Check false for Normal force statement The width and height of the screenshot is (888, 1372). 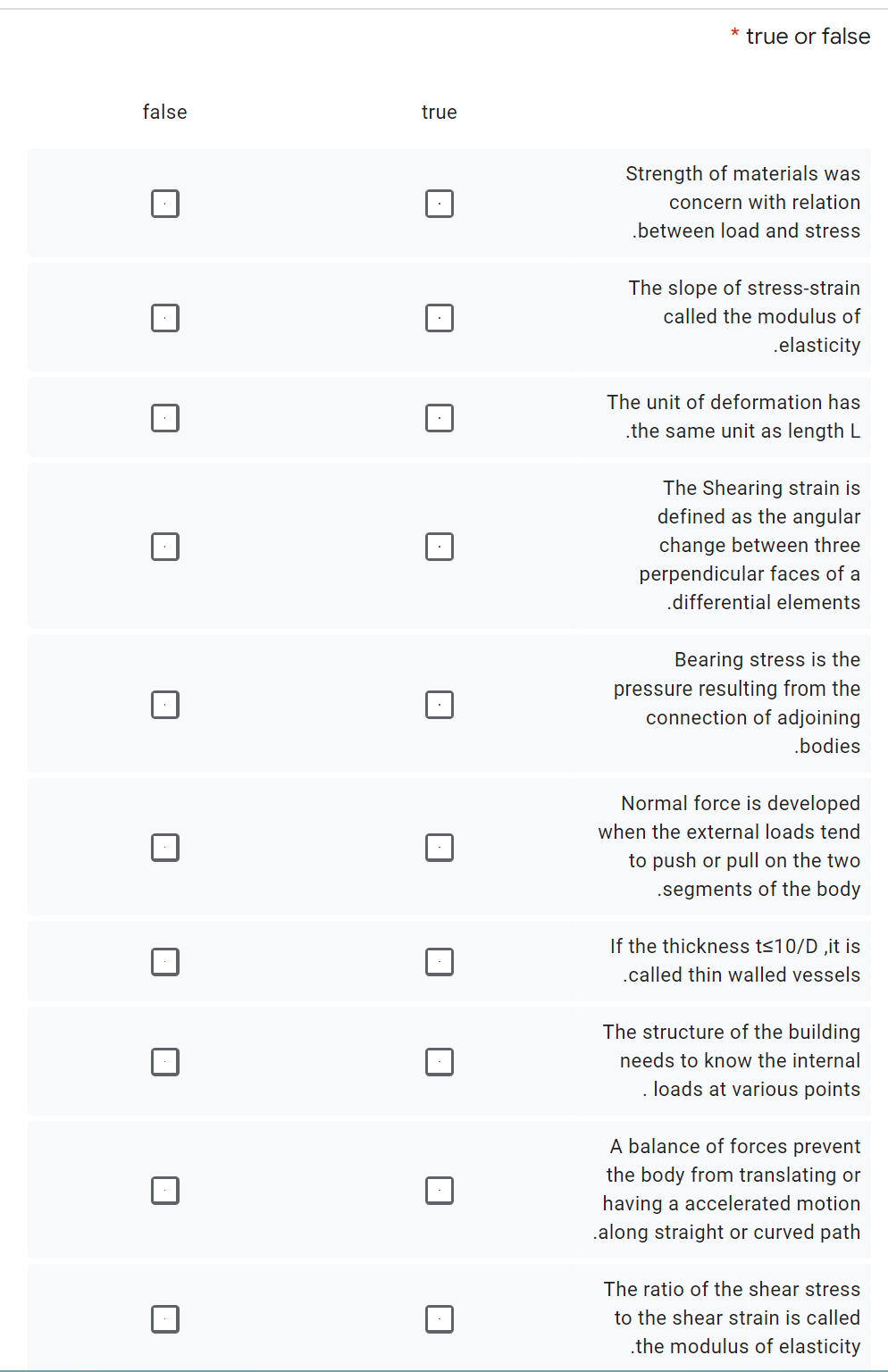pos(165,848)
